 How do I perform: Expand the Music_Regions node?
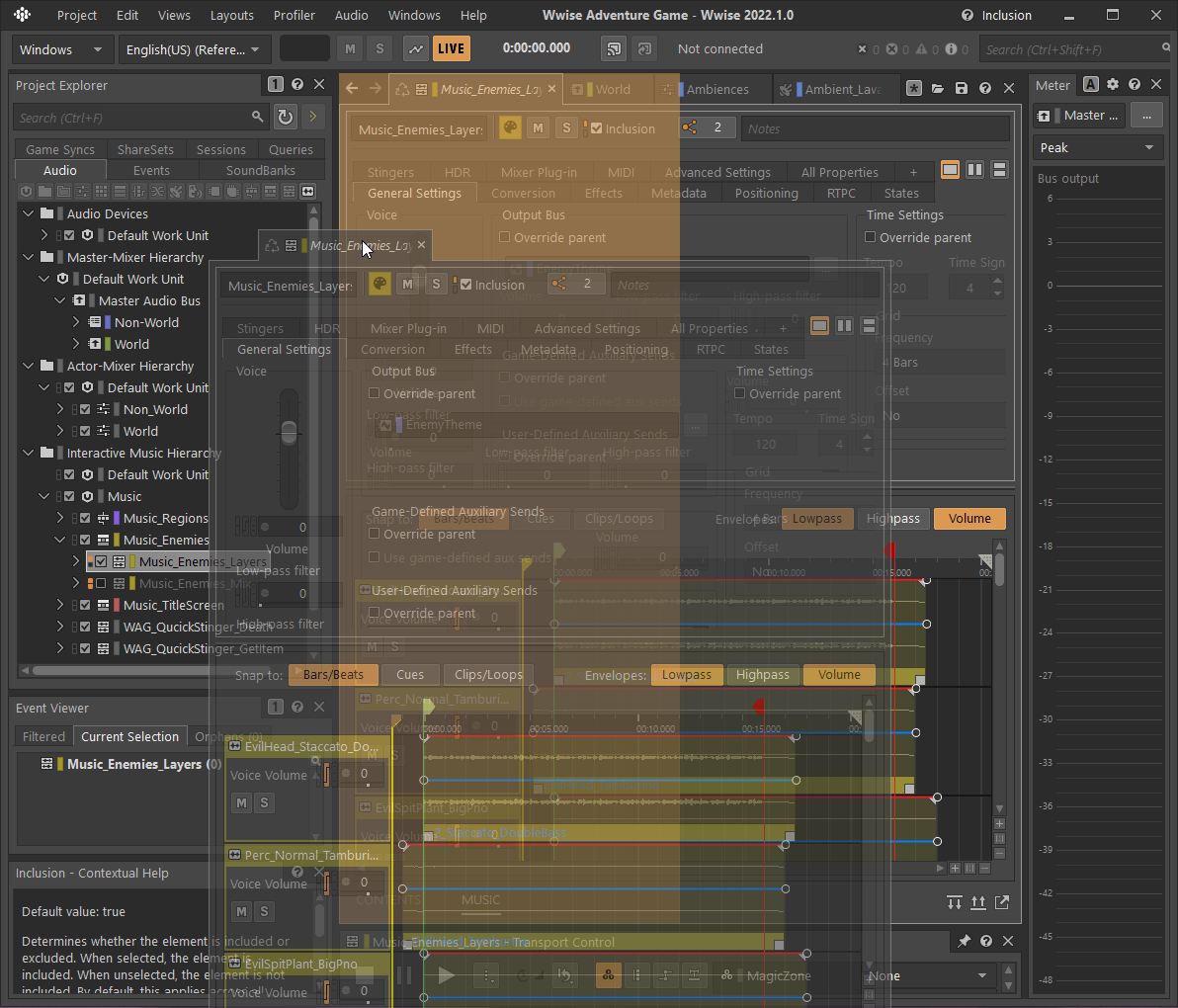point(60,518)
